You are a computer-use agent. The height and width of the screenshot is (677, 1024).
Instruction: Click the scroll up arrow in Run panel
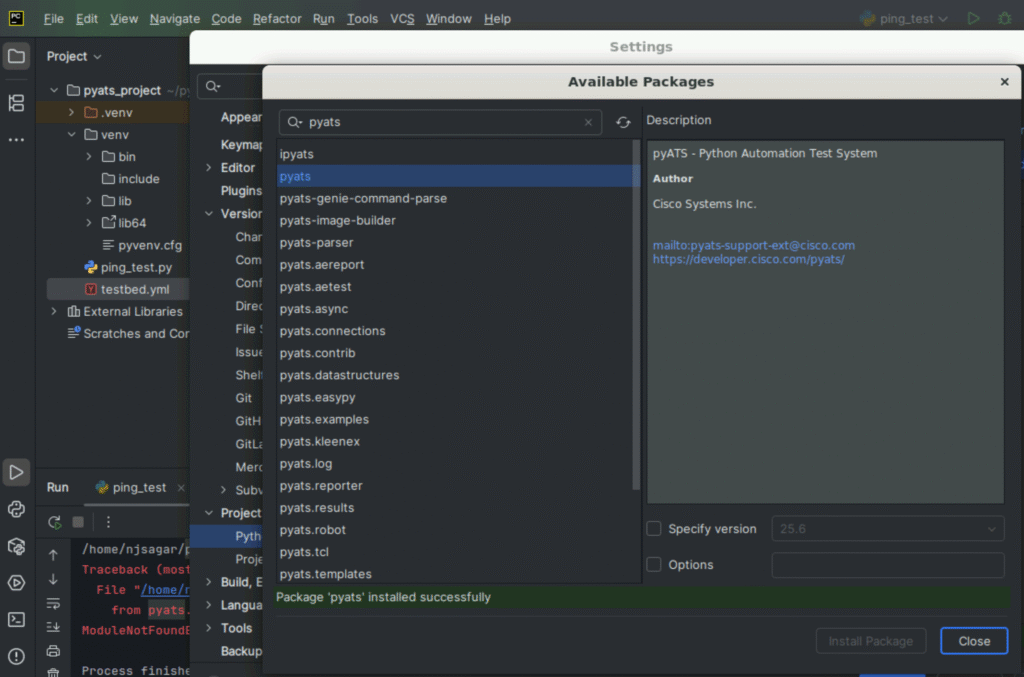click(x=54, y=555)
